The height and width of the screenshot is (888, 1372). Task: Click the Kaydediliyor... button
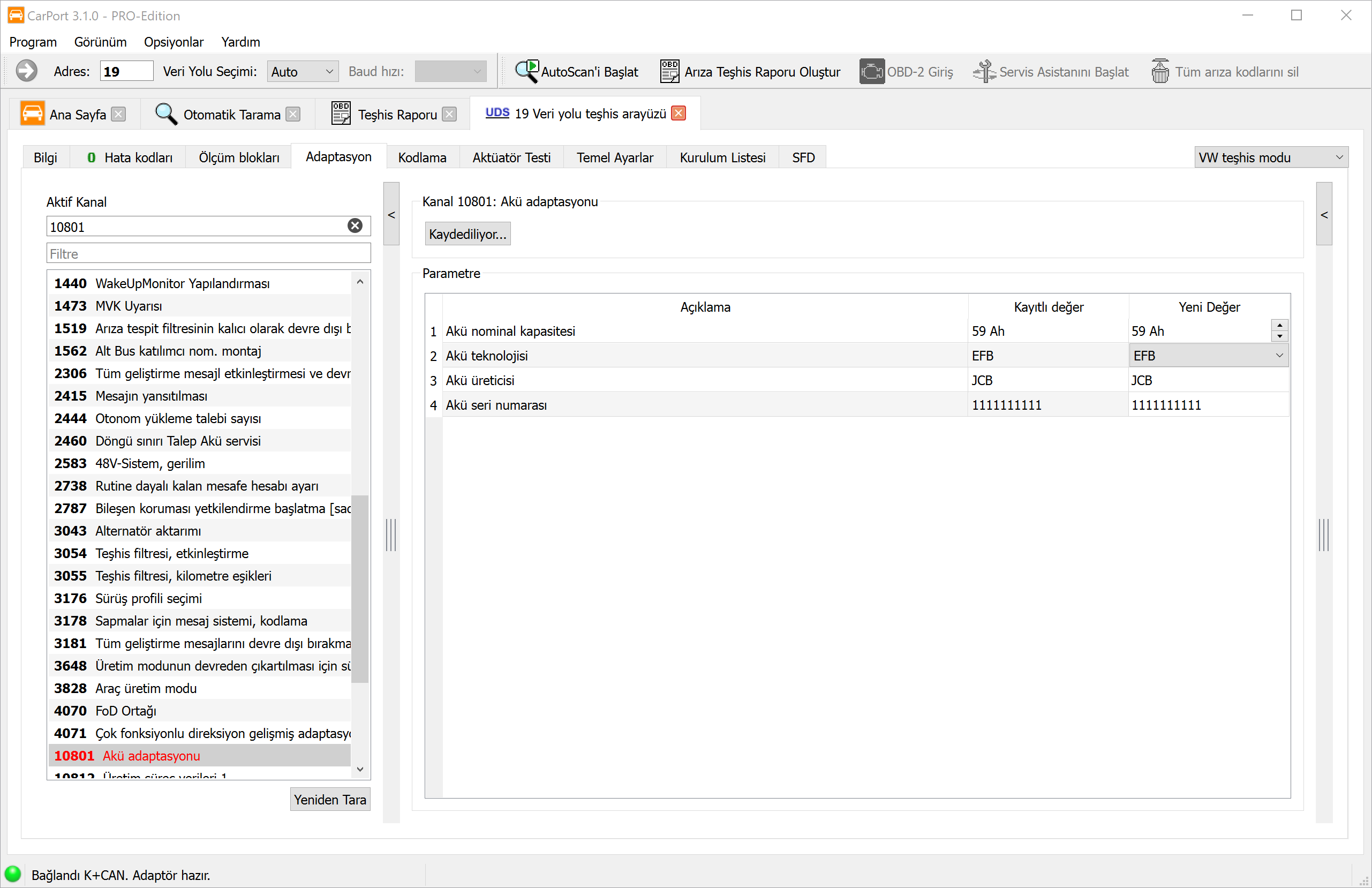[468, 234]
